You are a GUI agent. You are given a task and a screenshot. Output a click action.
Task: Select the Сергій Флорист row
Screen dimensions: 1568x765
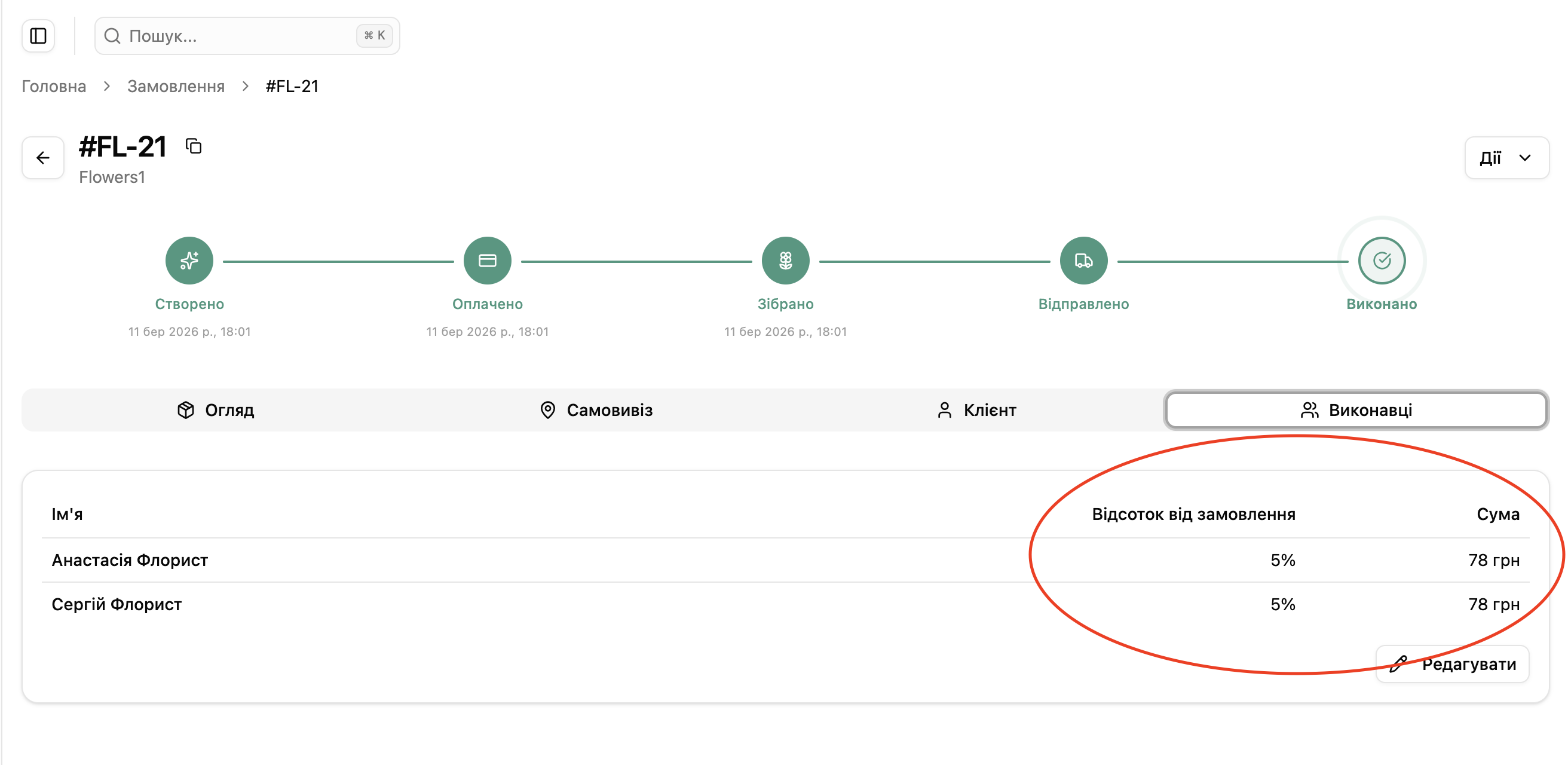tap(117, 604)
